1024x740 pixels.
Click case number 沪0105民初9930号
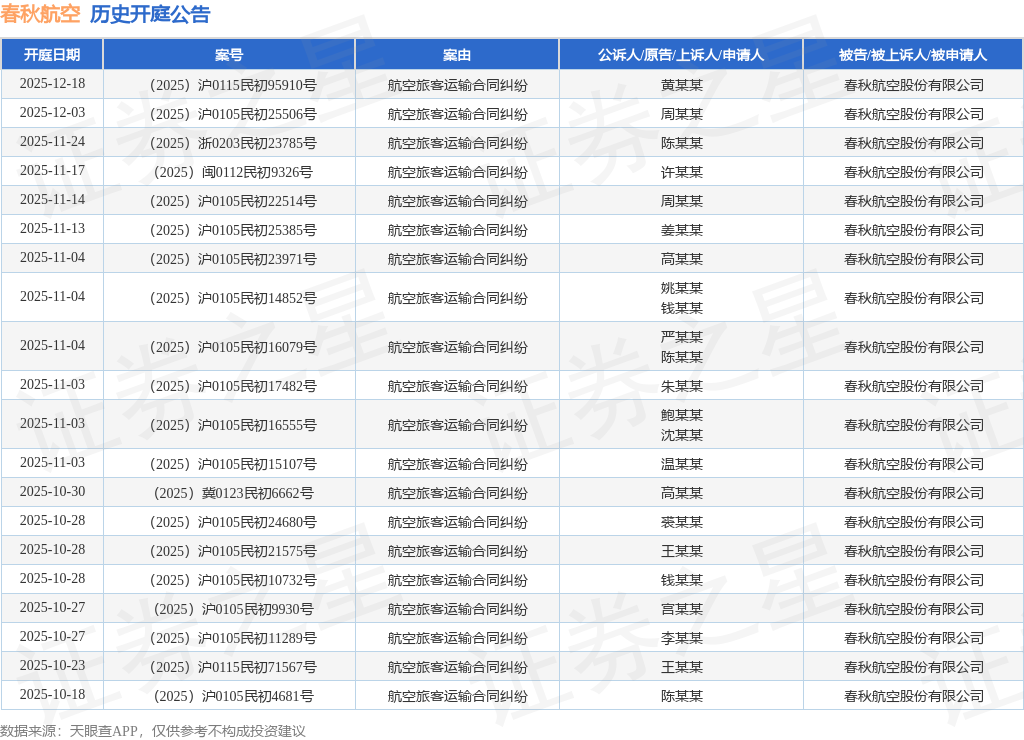click(x=233, y=609)
